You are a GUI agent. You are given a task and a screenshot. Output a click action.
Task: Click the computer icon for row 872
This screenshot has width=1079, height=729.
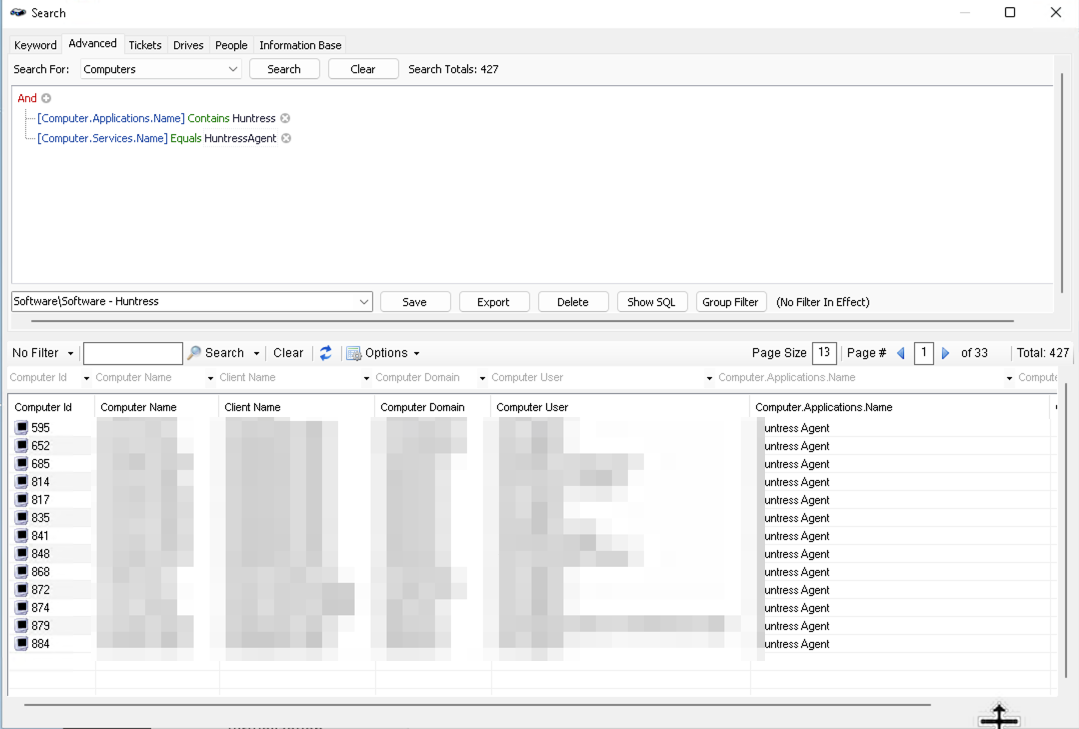[21, 589]
